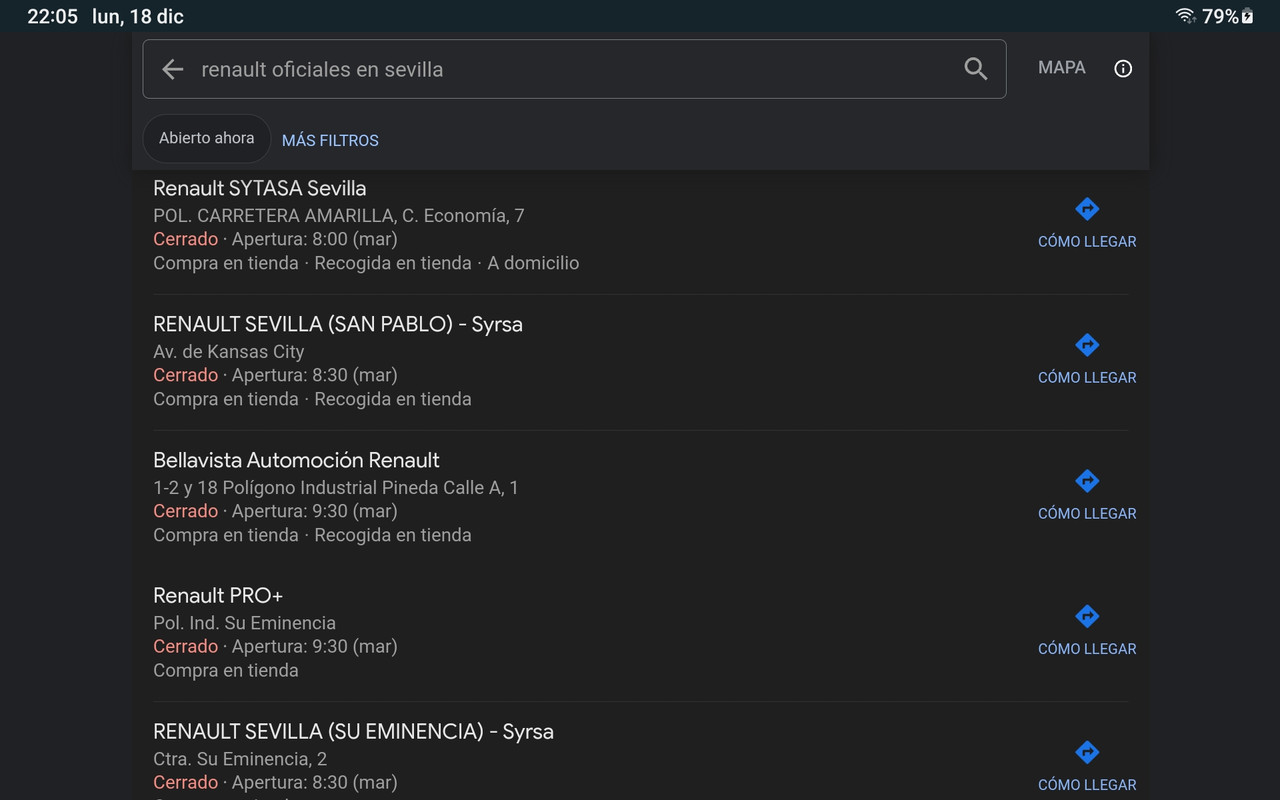Edit the search query field
The height and width of the screenshot is (800, 1280).
tap(574, 69)
